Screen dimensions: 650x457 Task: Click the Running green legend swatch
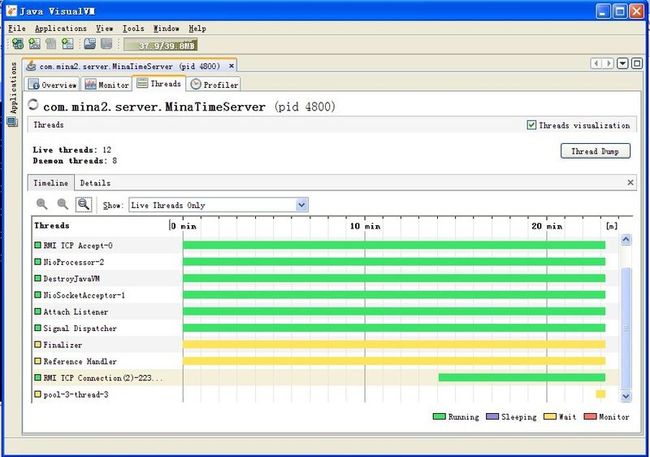pos(439,416)
